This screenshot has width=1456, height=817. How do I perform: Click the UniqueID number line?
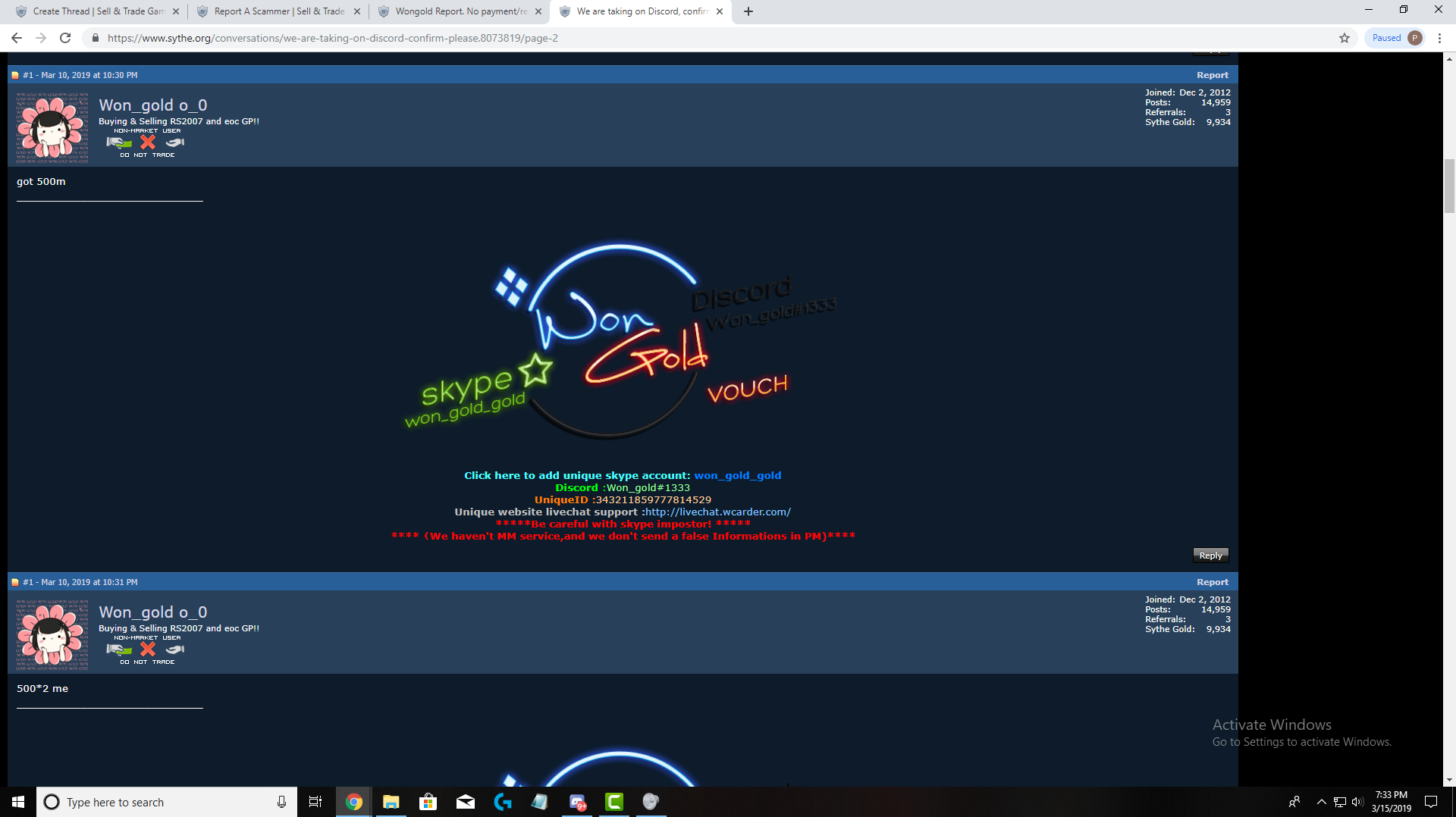[623, 499]
